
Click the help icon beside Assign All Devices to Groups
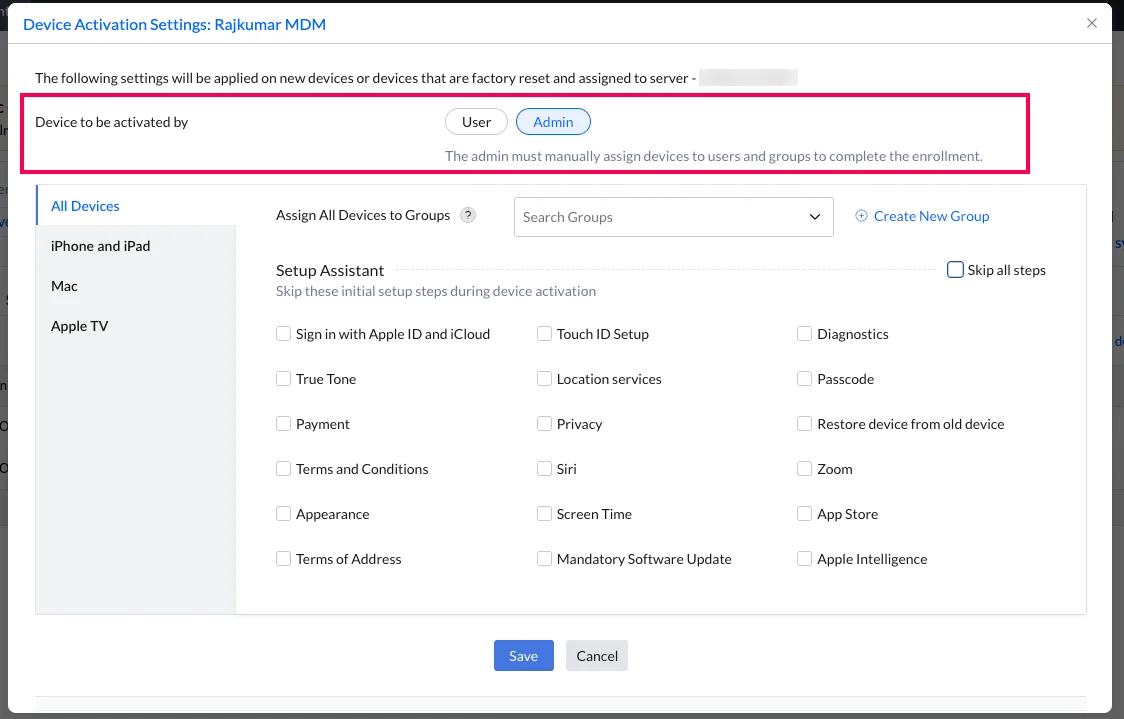coord(468,215)
